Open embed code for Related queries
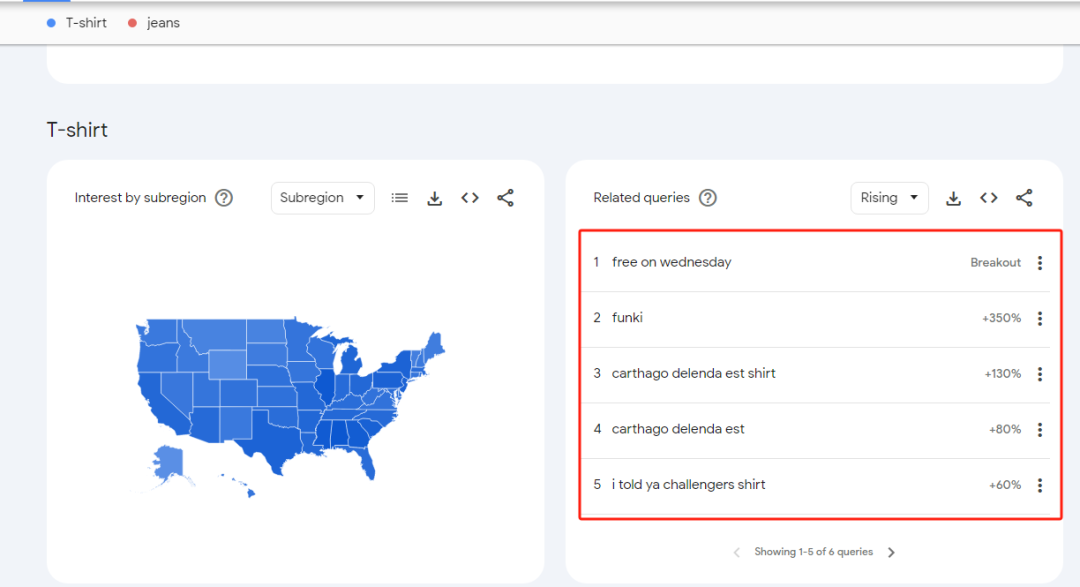This screenshot has width=1080, height=587. click(x=989, y=198)
